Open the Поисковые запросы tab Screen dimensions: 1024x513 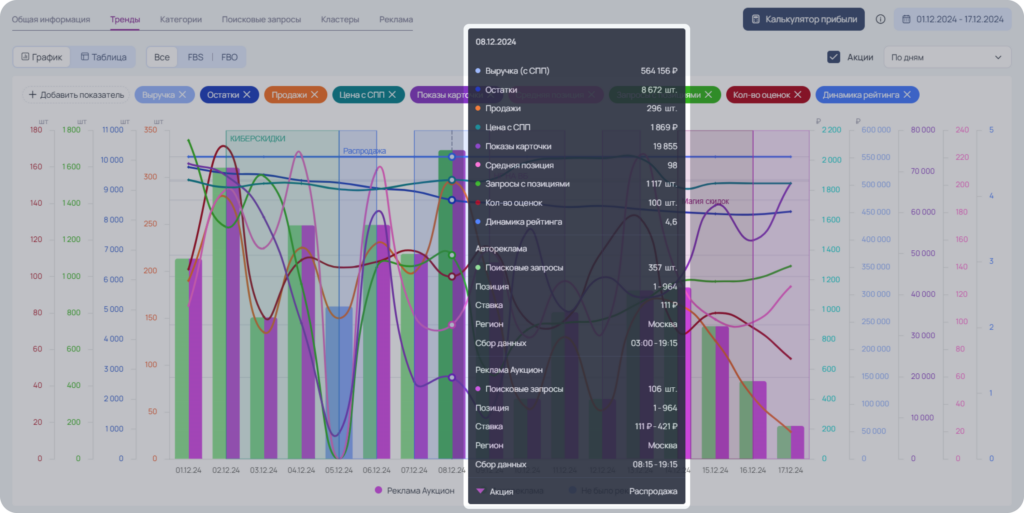261,20
